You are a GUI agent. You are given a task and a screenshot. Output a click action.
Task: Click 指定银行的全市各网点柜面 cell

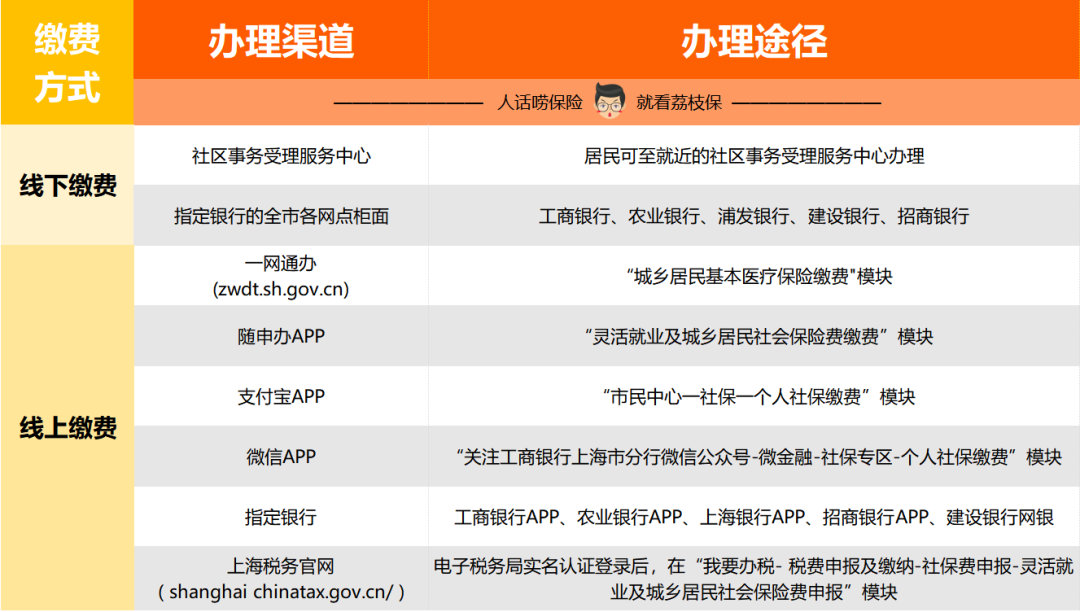pyautogui.click(x=281, y=215)
